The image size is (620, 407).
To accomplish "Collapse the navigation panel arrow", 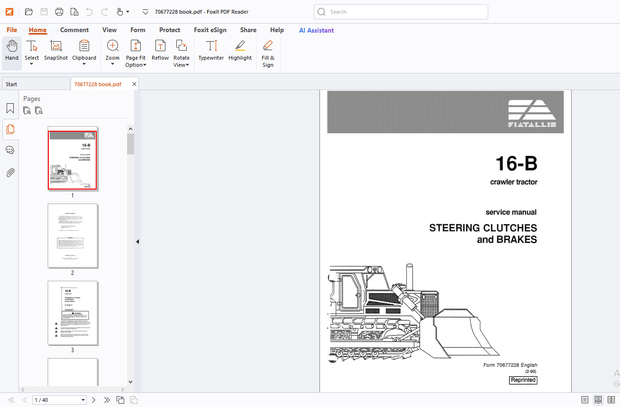I will pyautogui.click(x=137, y=241).
